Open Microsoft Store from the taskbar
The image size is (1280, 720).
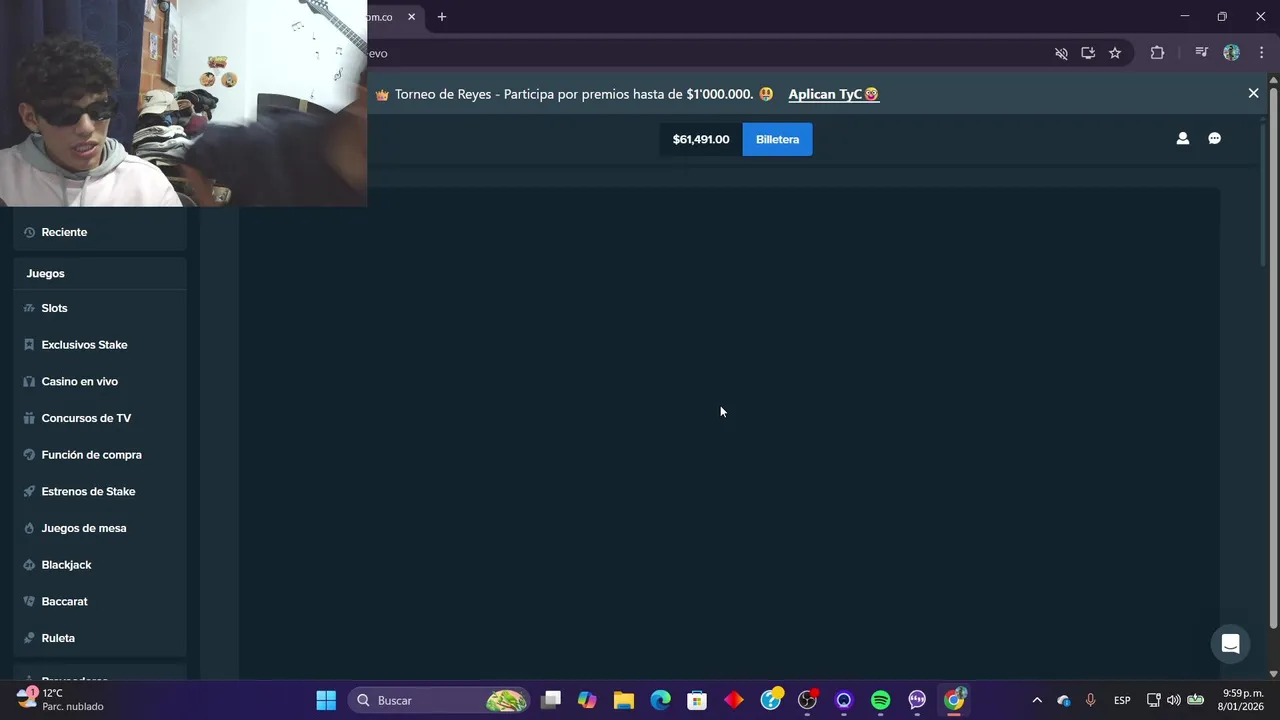tap(697, 700)
